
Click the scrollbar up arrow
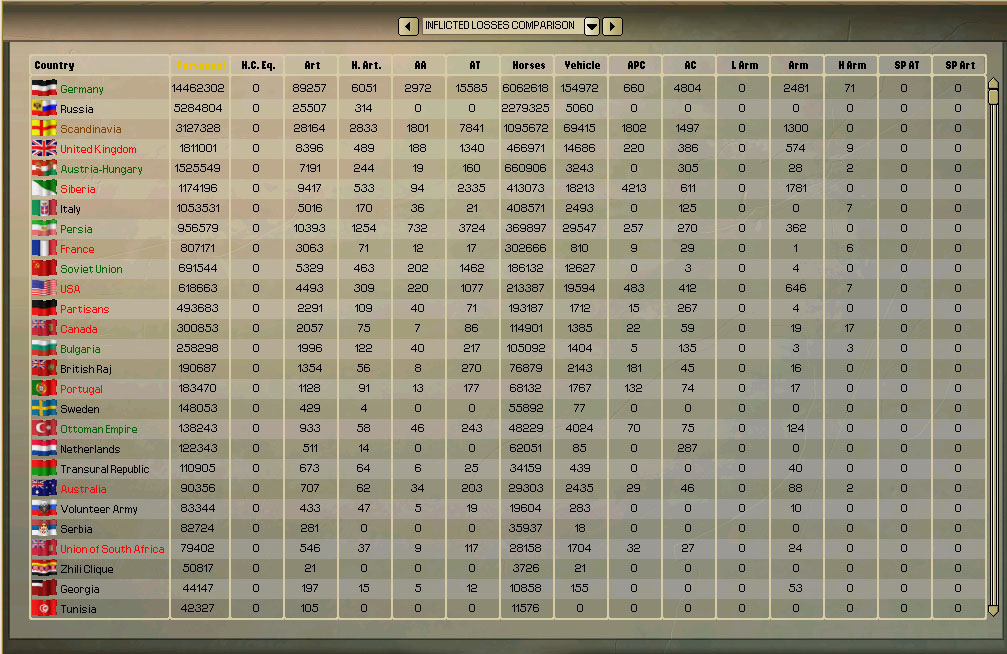coord(994,83)
